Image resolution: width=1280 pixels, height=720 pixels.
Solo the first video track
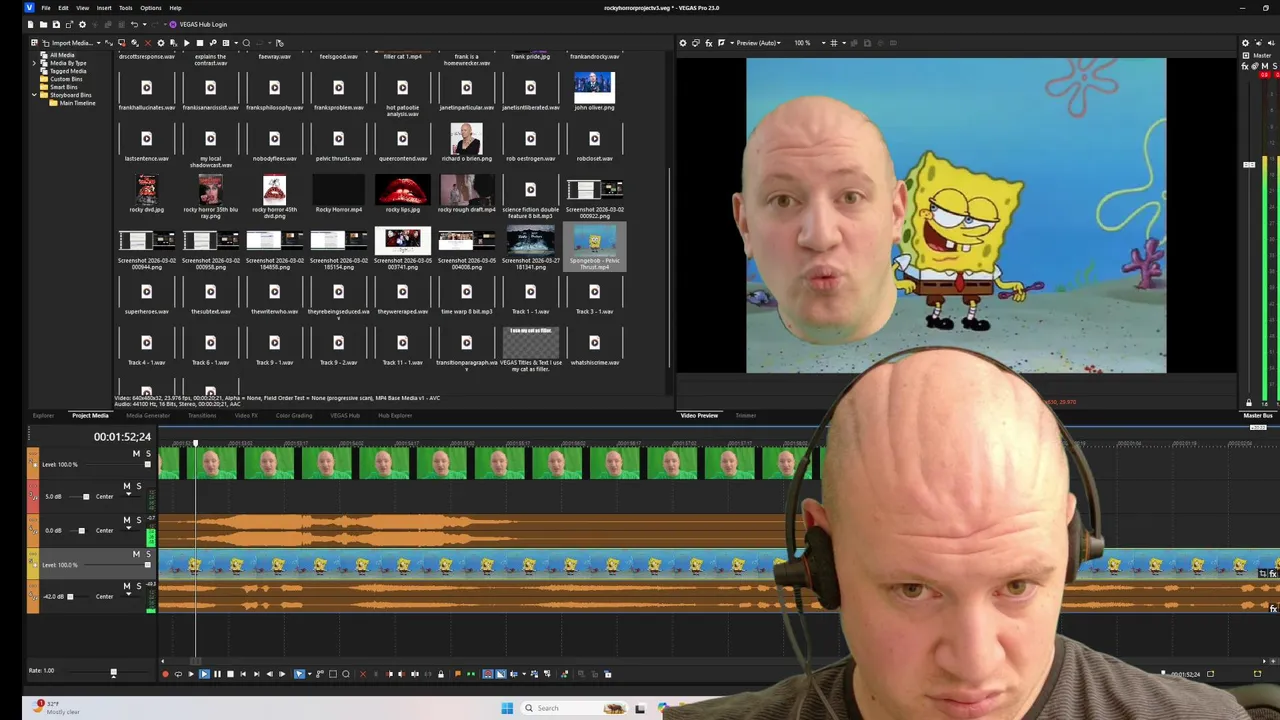point(148,454)
